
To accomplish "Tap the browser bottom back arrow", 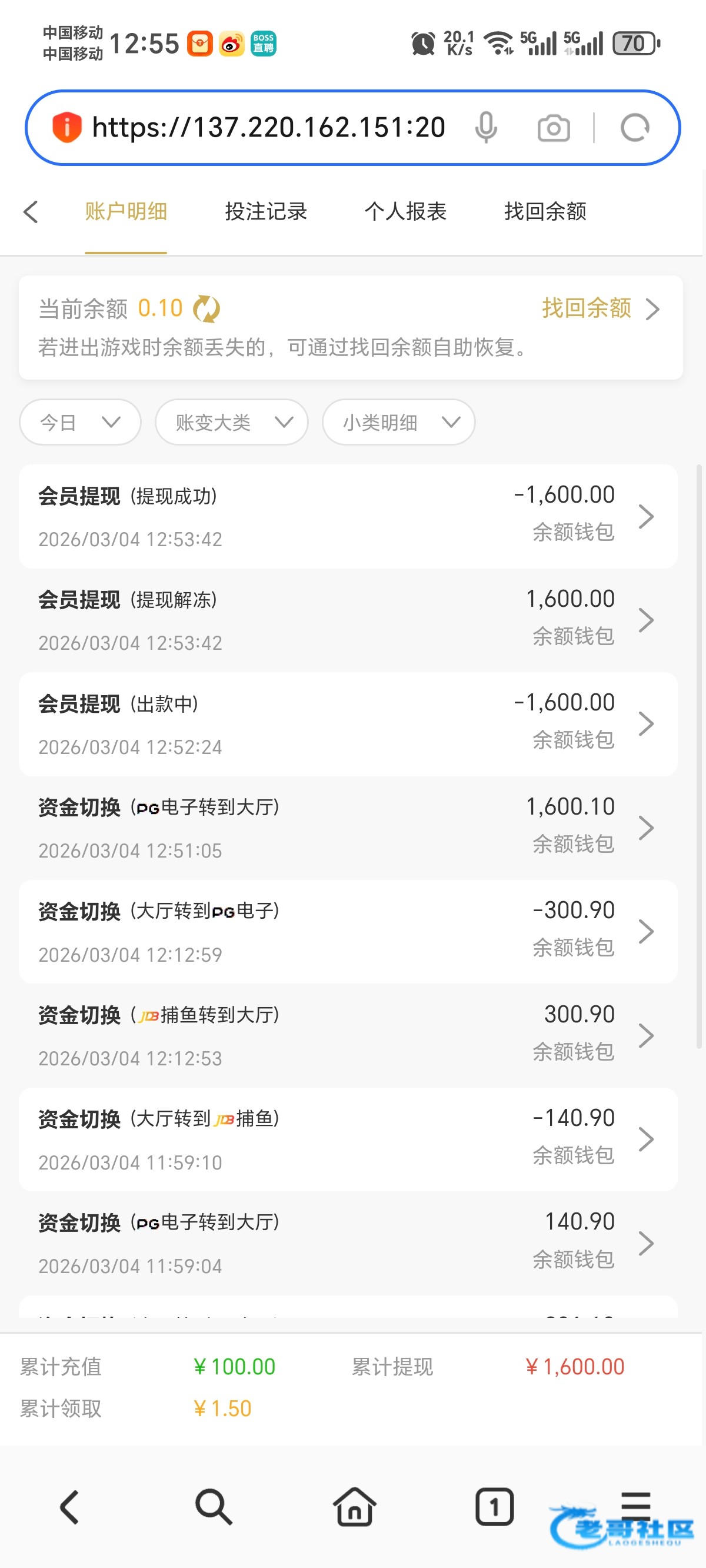I will coord(69,1507).
